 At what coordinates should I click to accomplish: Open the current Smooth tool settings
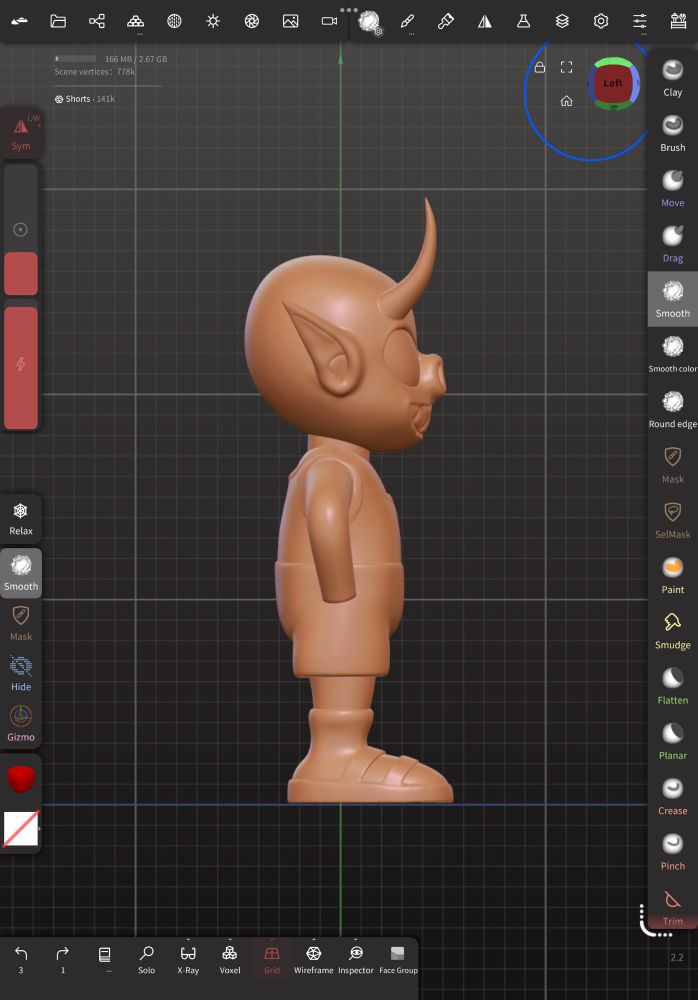point(369,22)
